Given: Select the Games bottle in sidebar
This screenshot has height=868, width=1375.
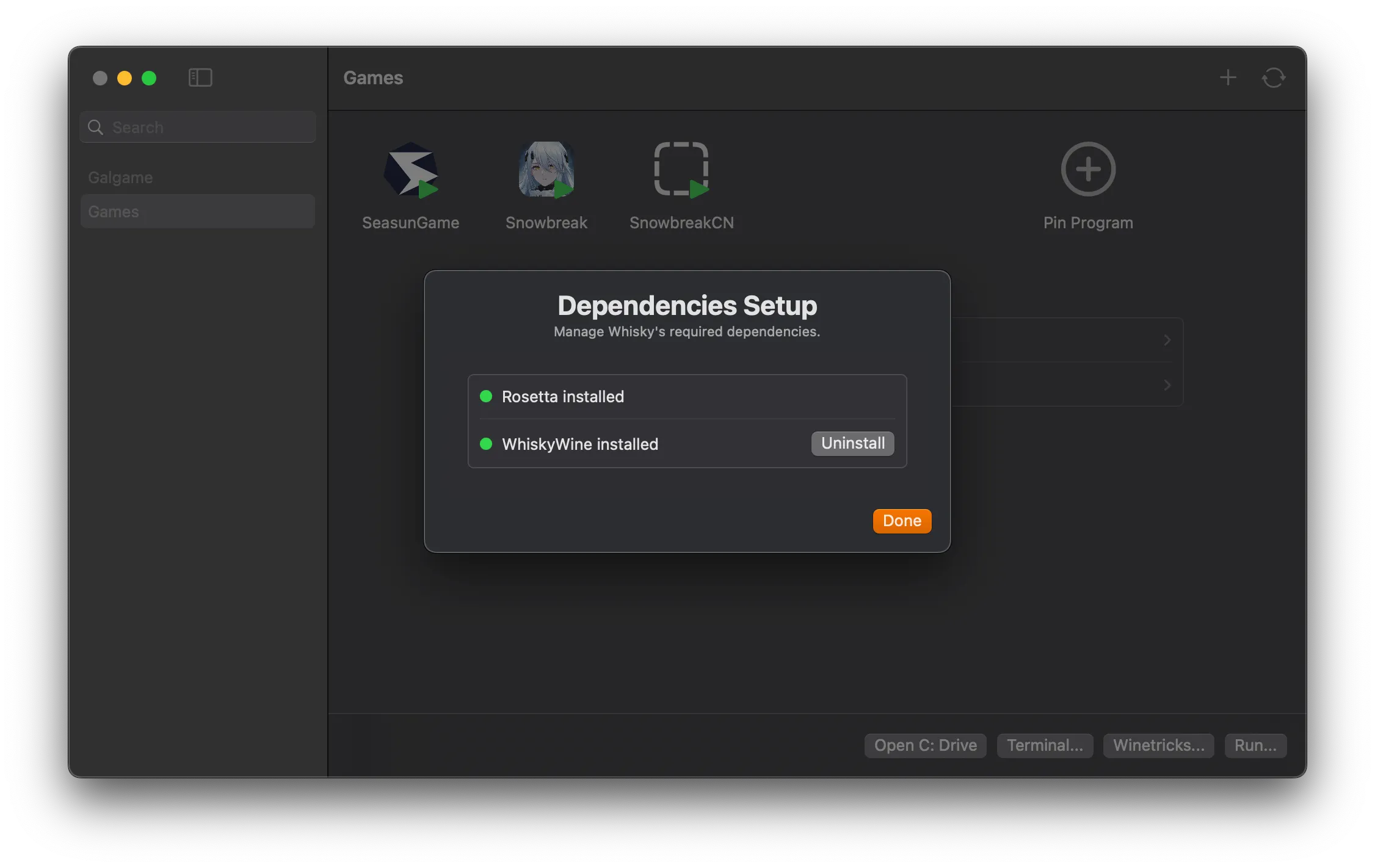Looking at the screenshot, I should coord(114,212).
